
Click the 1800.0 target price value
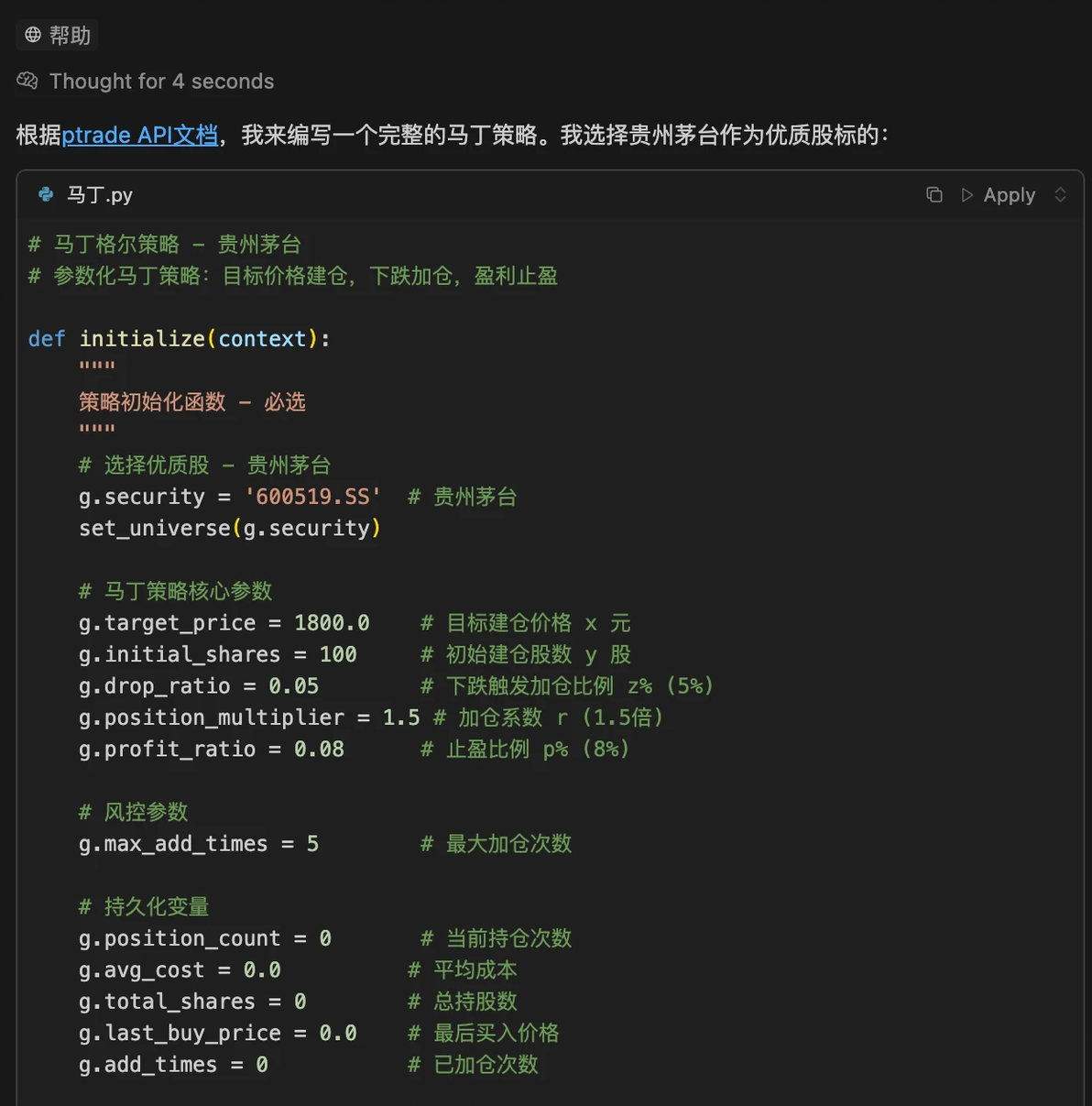click(332, 622)
